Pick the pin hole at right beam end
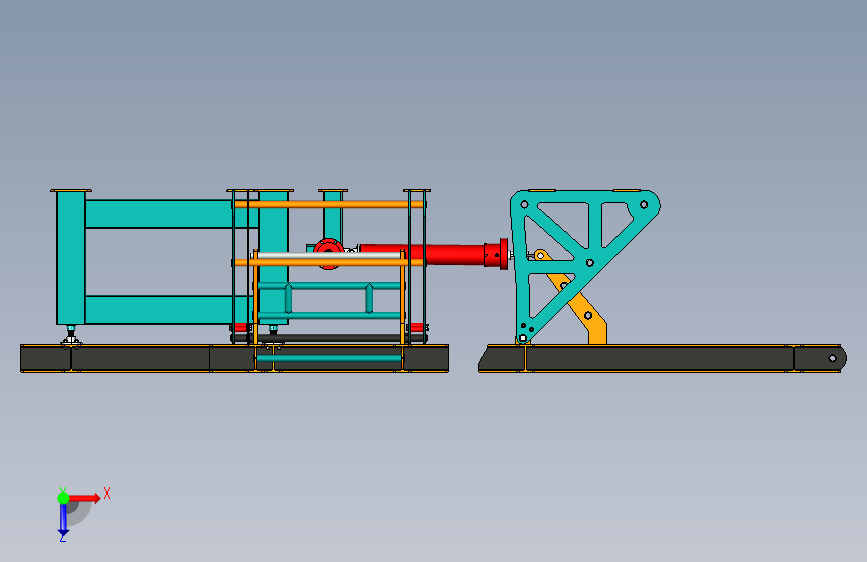 (x=833, y=358)
